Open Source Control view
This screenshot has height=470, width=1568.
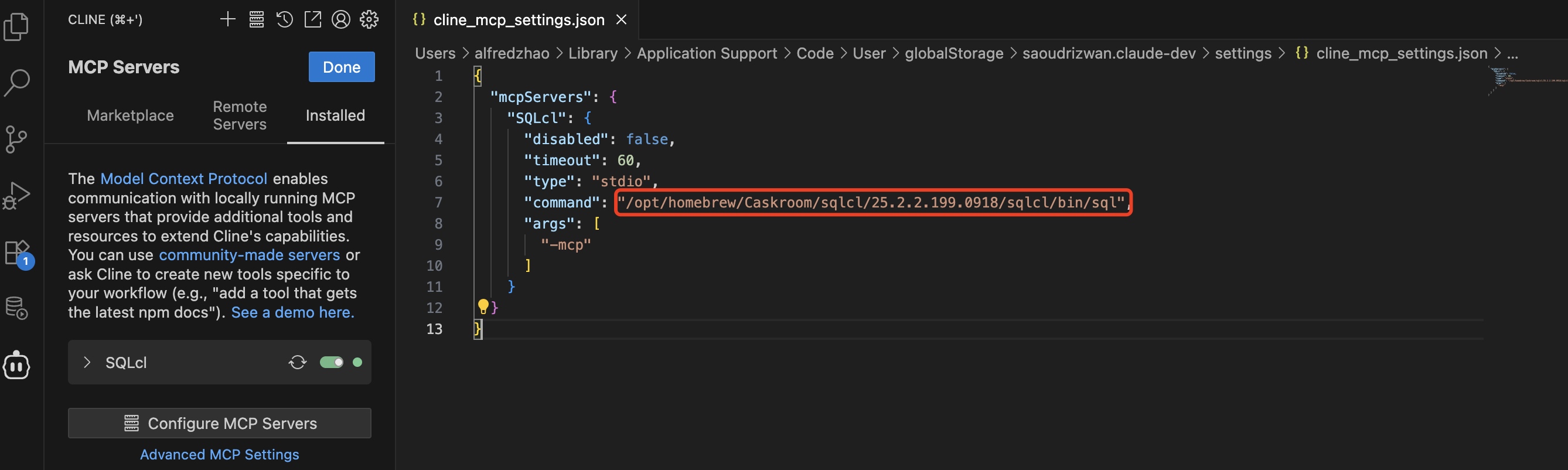tap(16, 139)
